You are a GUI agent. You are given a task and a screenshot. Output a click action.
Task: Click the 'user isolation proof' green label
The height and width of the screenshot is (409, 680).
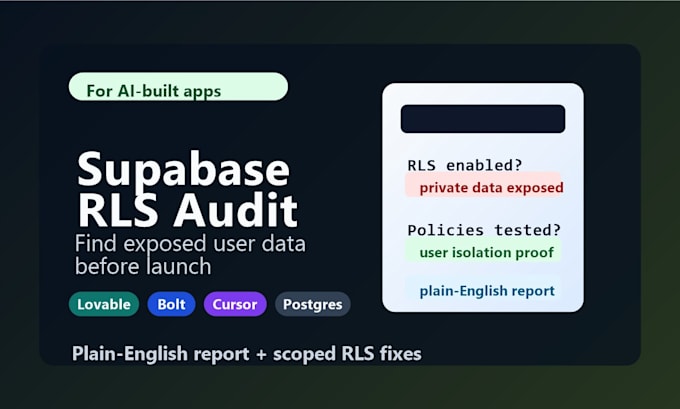483,252
